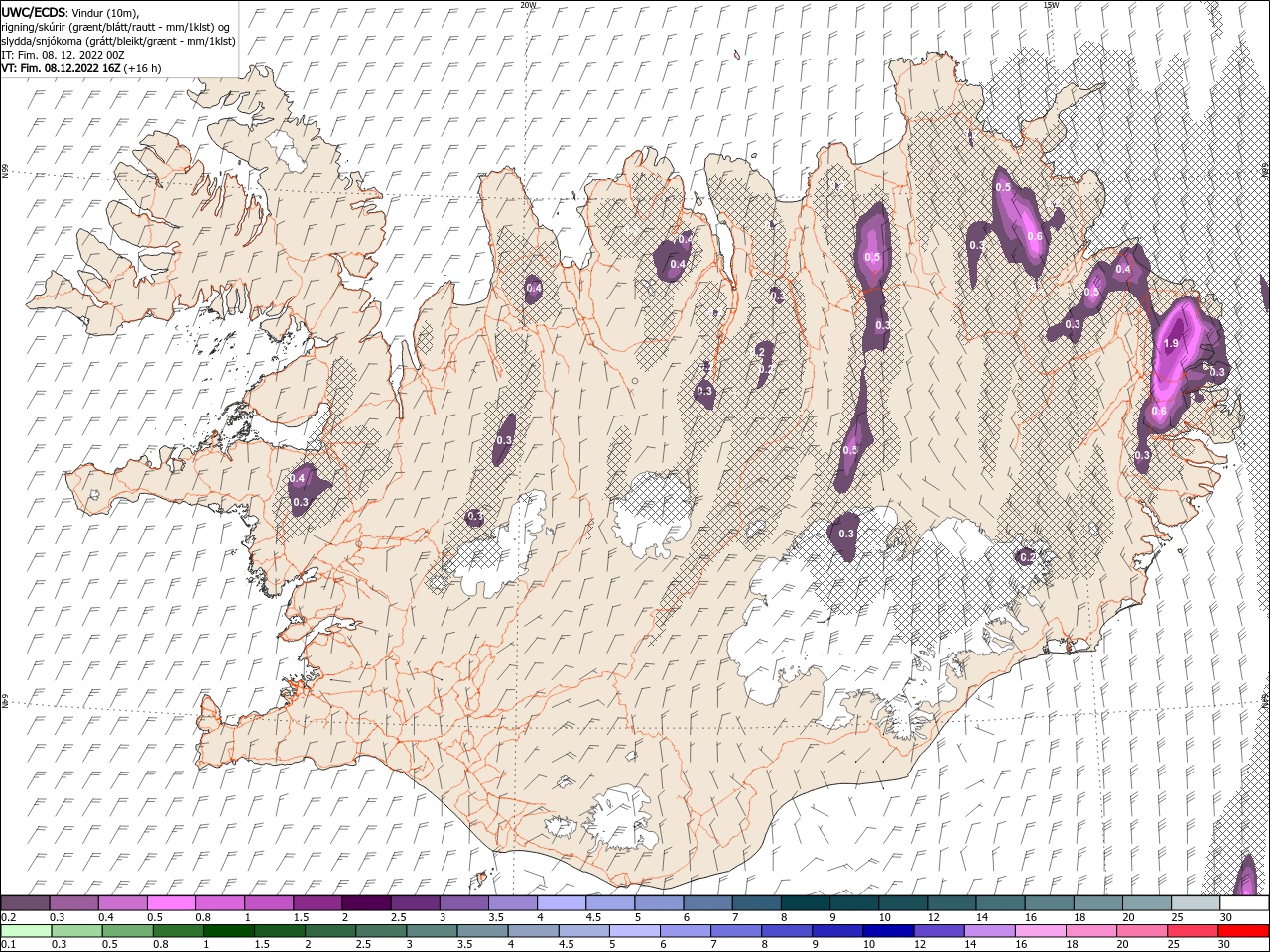Screen dimensions: 1270x952
Task: Click the "1.9" snowfall value on the map
Action: (1170, 343)
